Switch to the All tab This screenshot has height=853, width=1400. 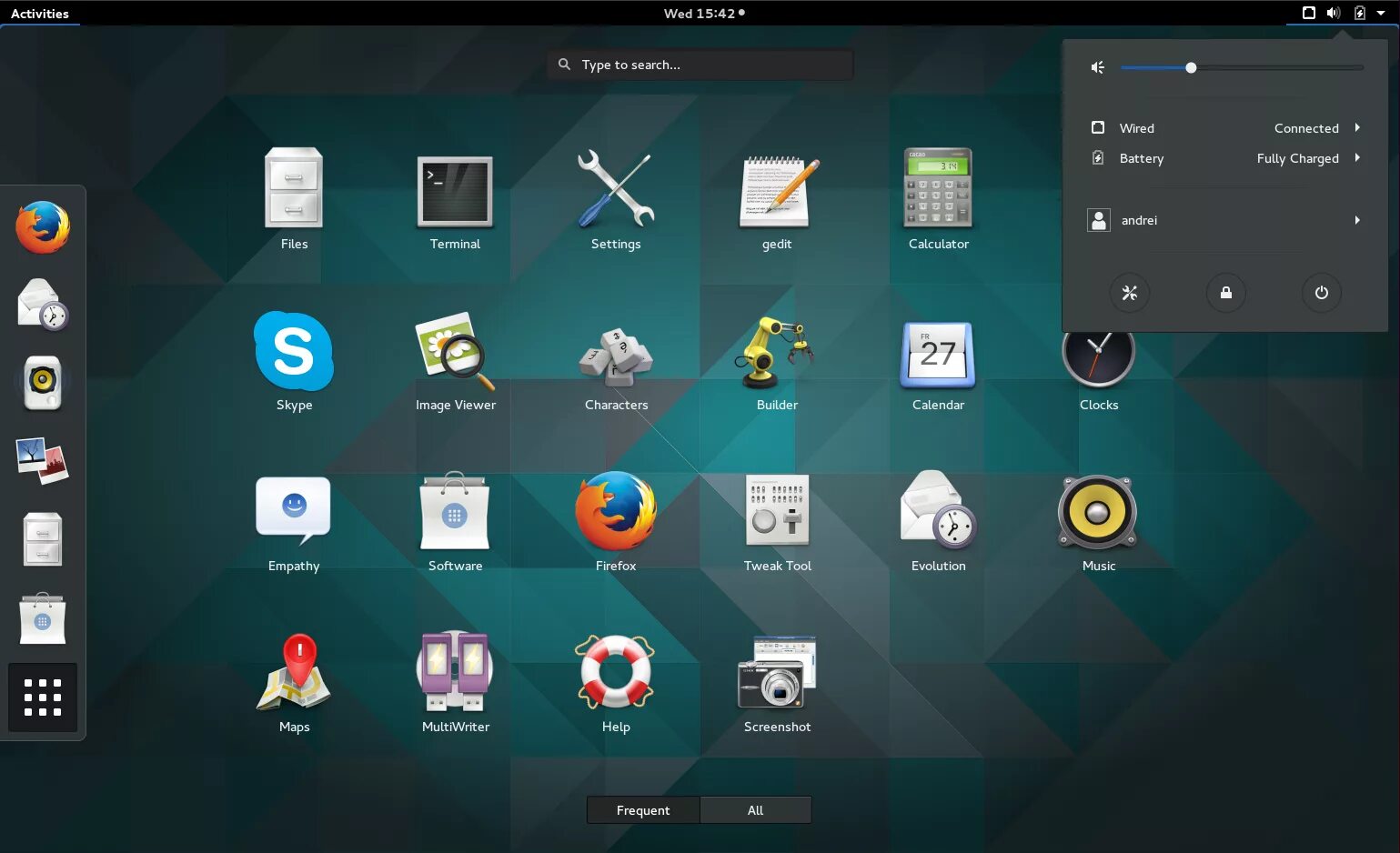click(x=755, y=810)
